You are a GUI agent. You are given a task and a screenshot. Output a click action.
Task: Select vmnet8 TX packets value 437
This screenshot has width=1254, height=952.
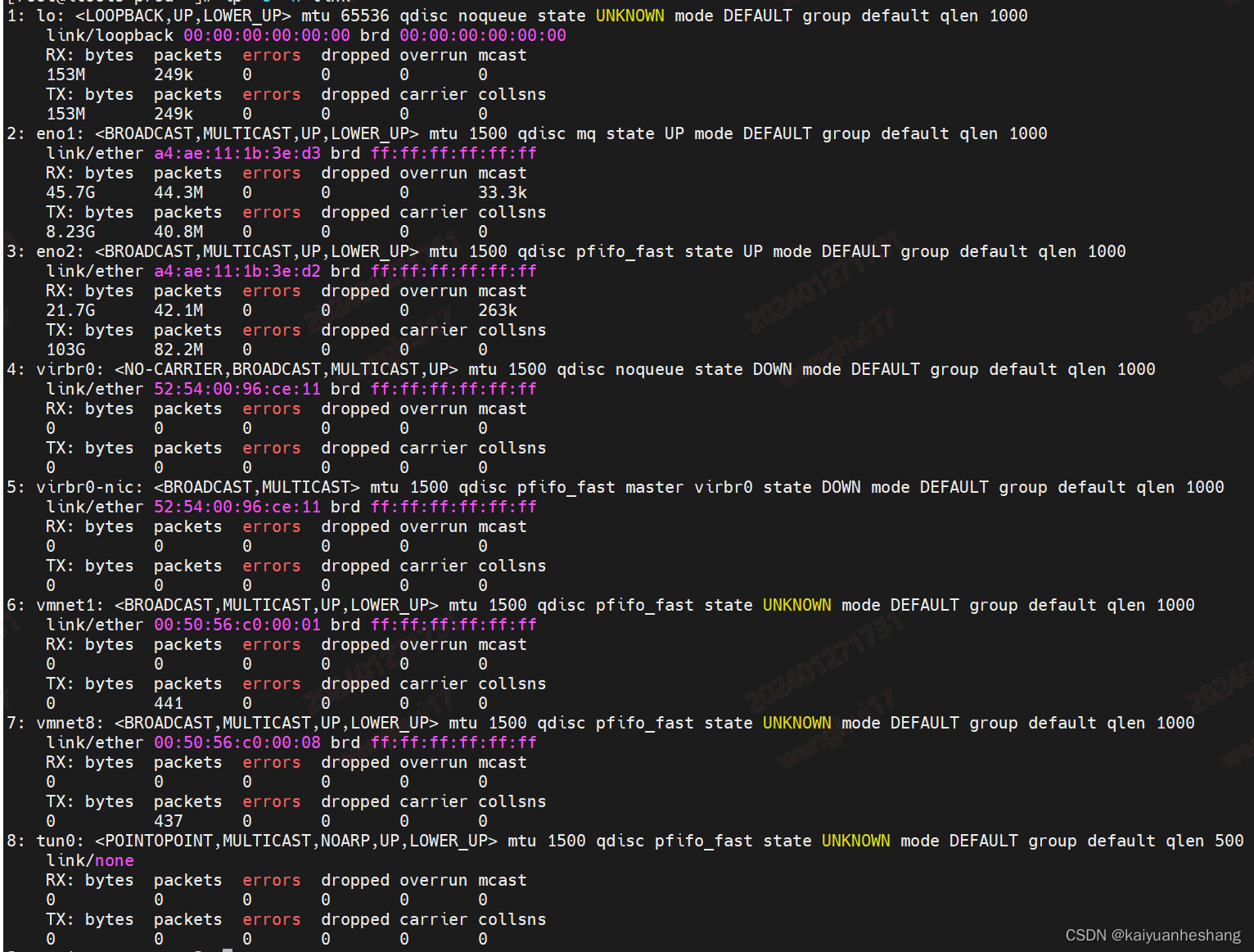[x=169, y=821]
